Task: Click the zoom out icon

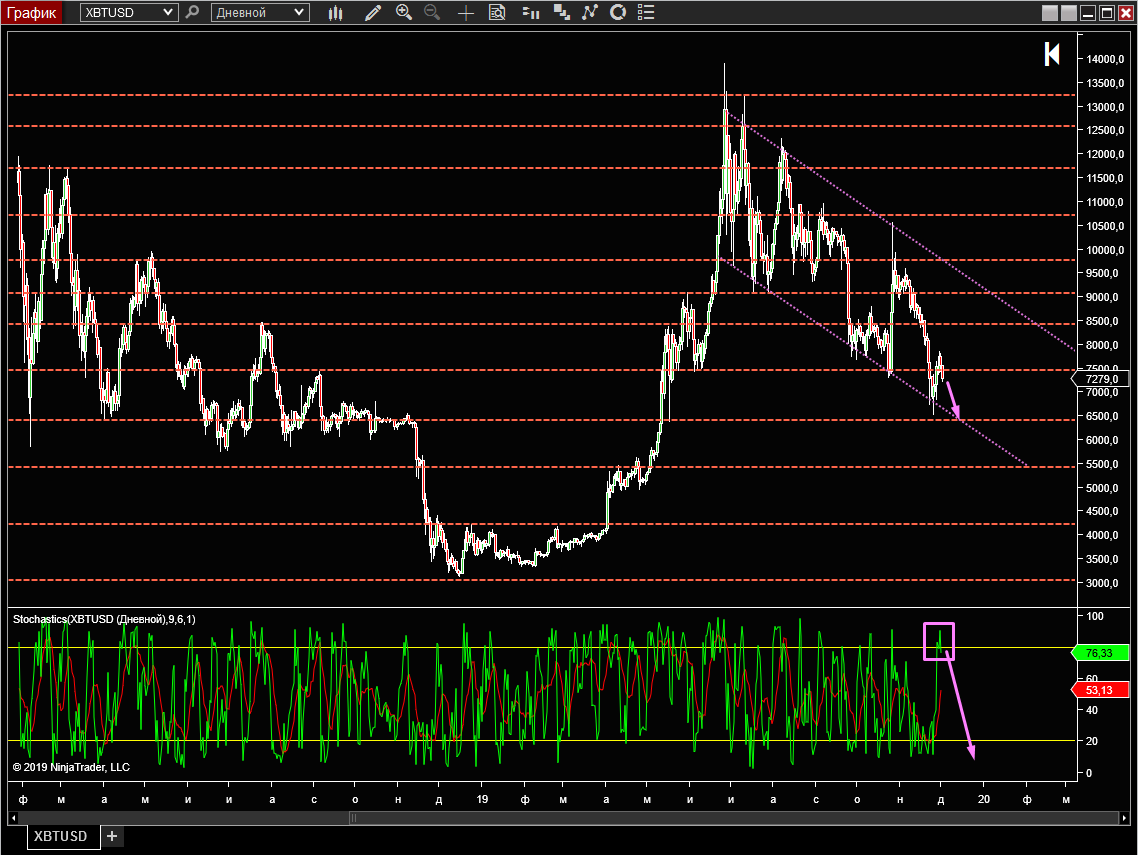Action: 432,12
